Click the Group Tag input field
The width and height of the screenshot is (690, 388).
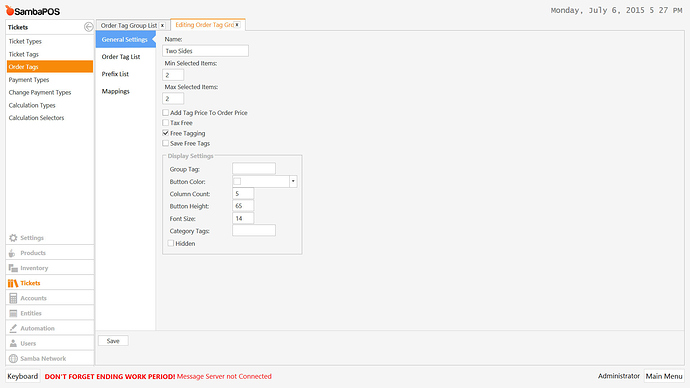[x=254, y=169]
